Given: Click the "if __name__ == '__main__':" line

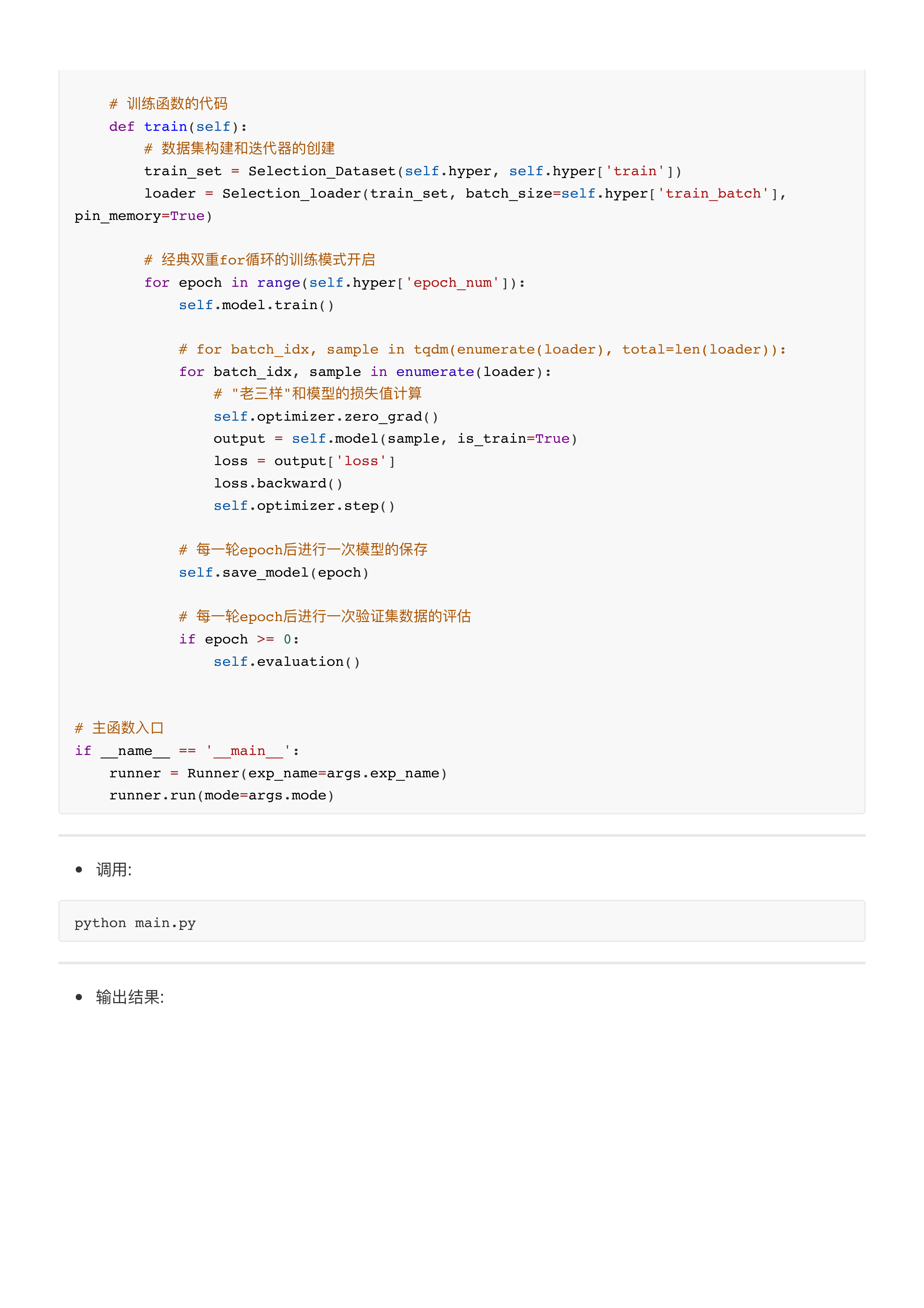Looking at the screenshot, I should [187, 751].
